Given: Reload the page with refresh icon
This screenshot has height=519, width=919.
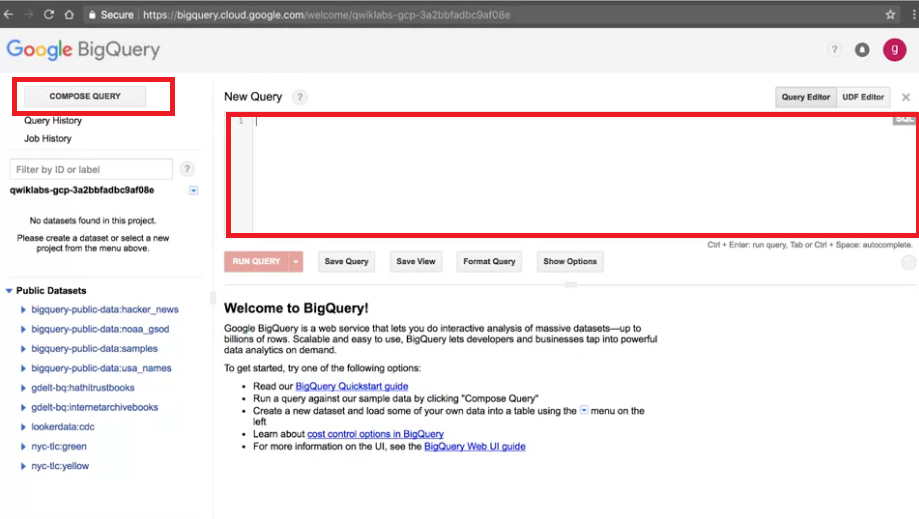Looking at the screenshot, I should tap(49, 15).
